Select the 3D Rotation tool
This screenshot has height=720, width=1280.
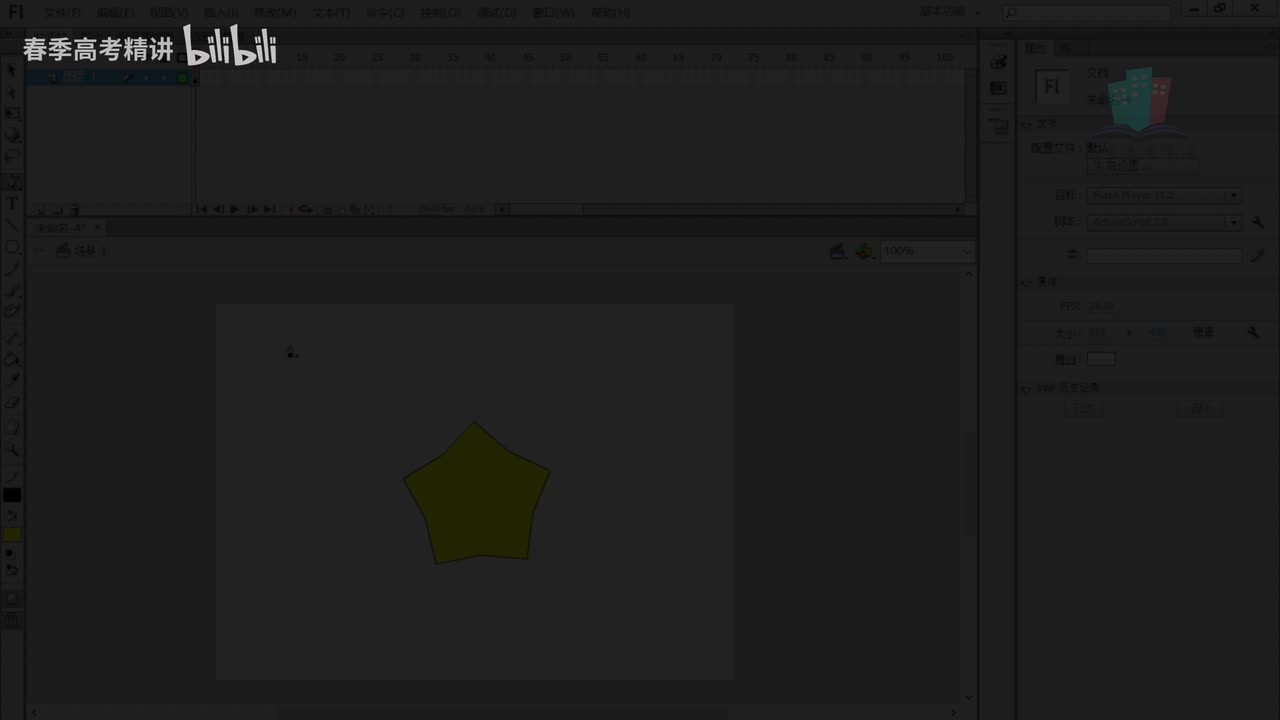click(12, 135)
